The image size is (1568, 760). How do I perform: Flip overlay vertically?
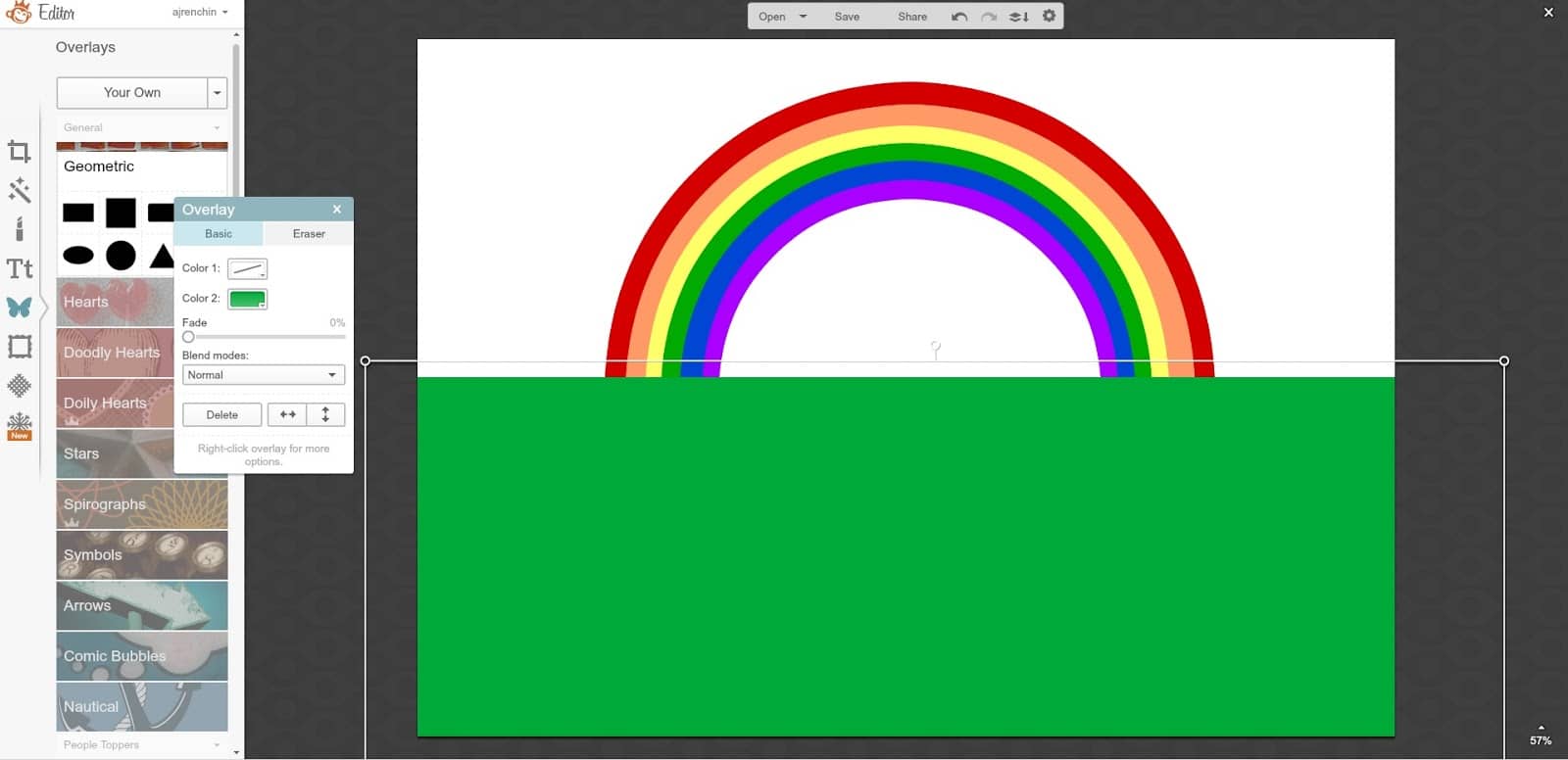point(325,415)
